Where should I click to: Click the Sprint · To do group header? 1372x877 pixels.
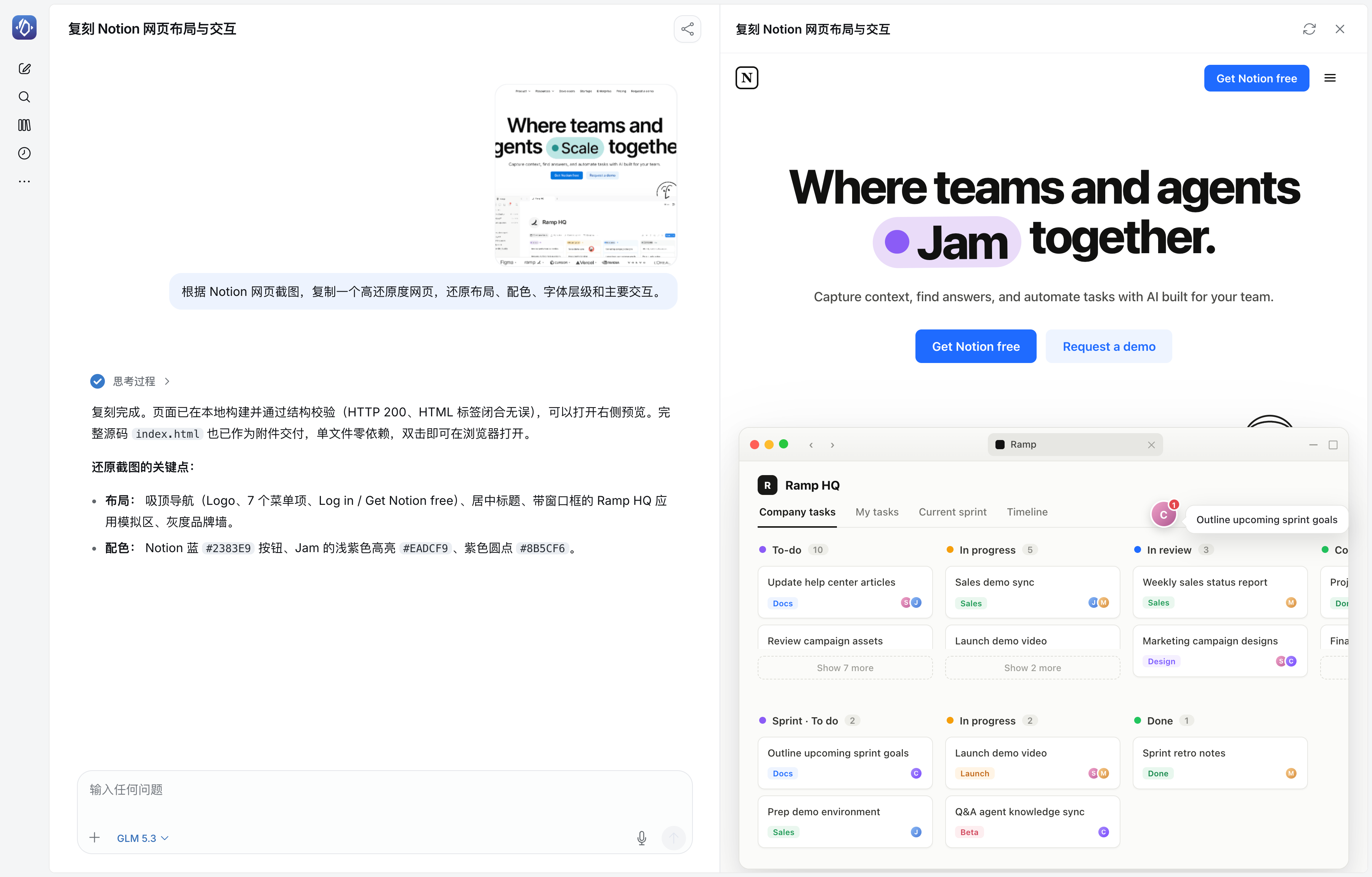pyautogui.click(x=809, y=721)
